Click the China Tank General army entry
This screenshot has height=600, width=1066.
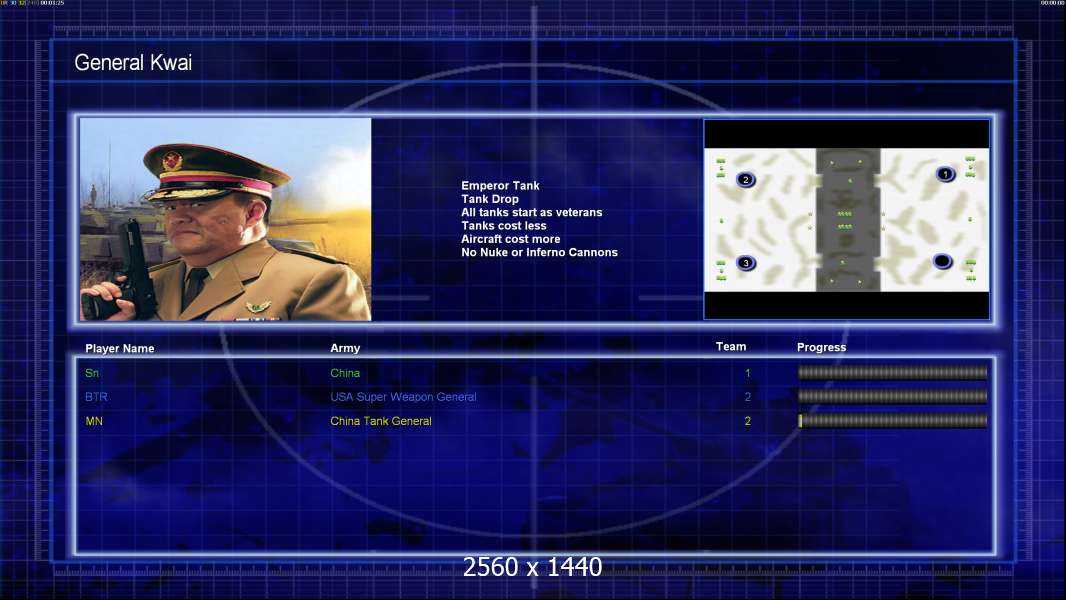pyautogui.click(x=381, y=421)
